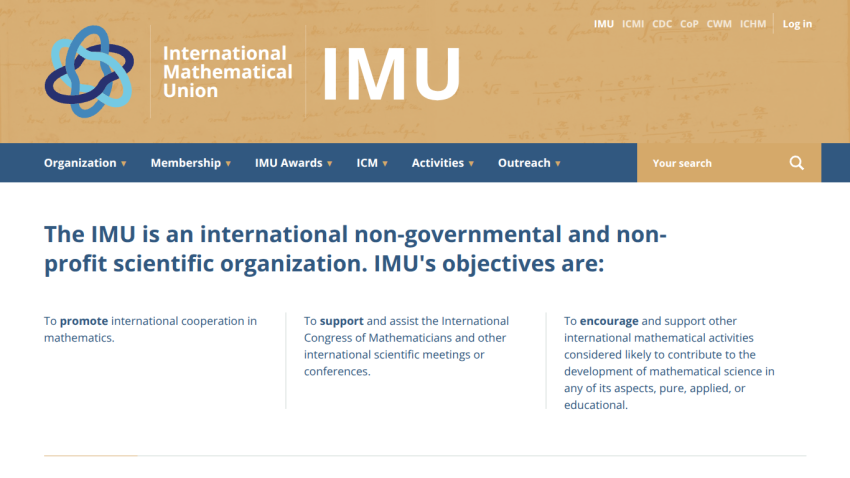Image resolution: width=850 pixels, height=478 pixels.
Task: Expand the Membership menu
Action: [x=191, y=163]
